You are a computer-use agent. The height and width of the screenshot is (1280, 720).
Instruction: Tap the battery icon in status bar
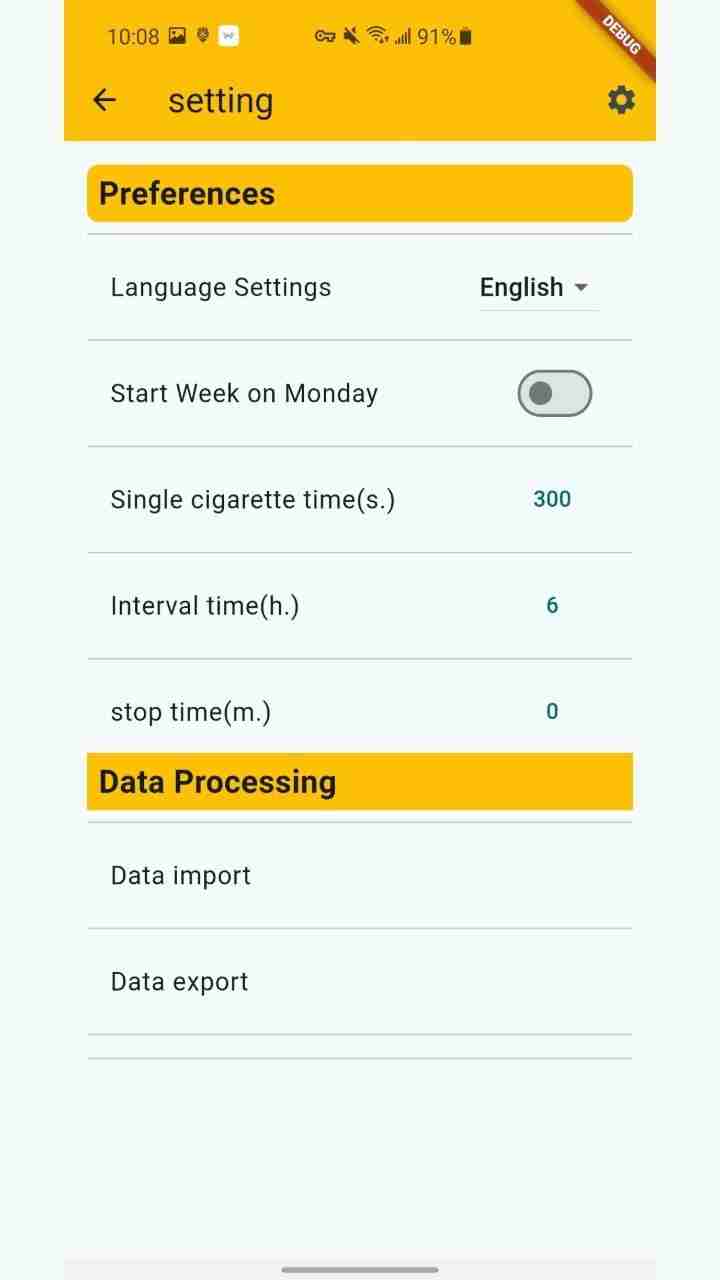[x=466, y=37]
